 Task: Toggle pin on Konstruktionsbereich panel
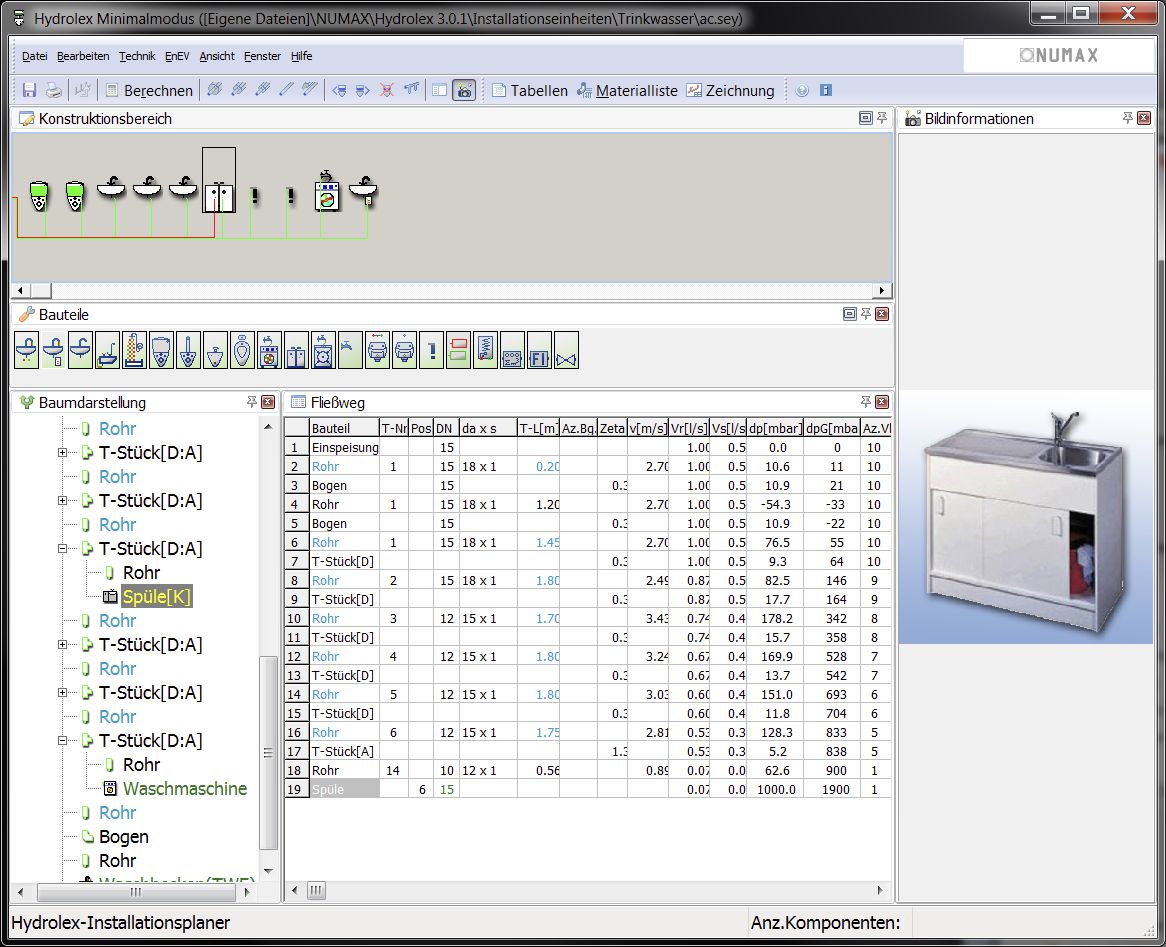[882, 118]
